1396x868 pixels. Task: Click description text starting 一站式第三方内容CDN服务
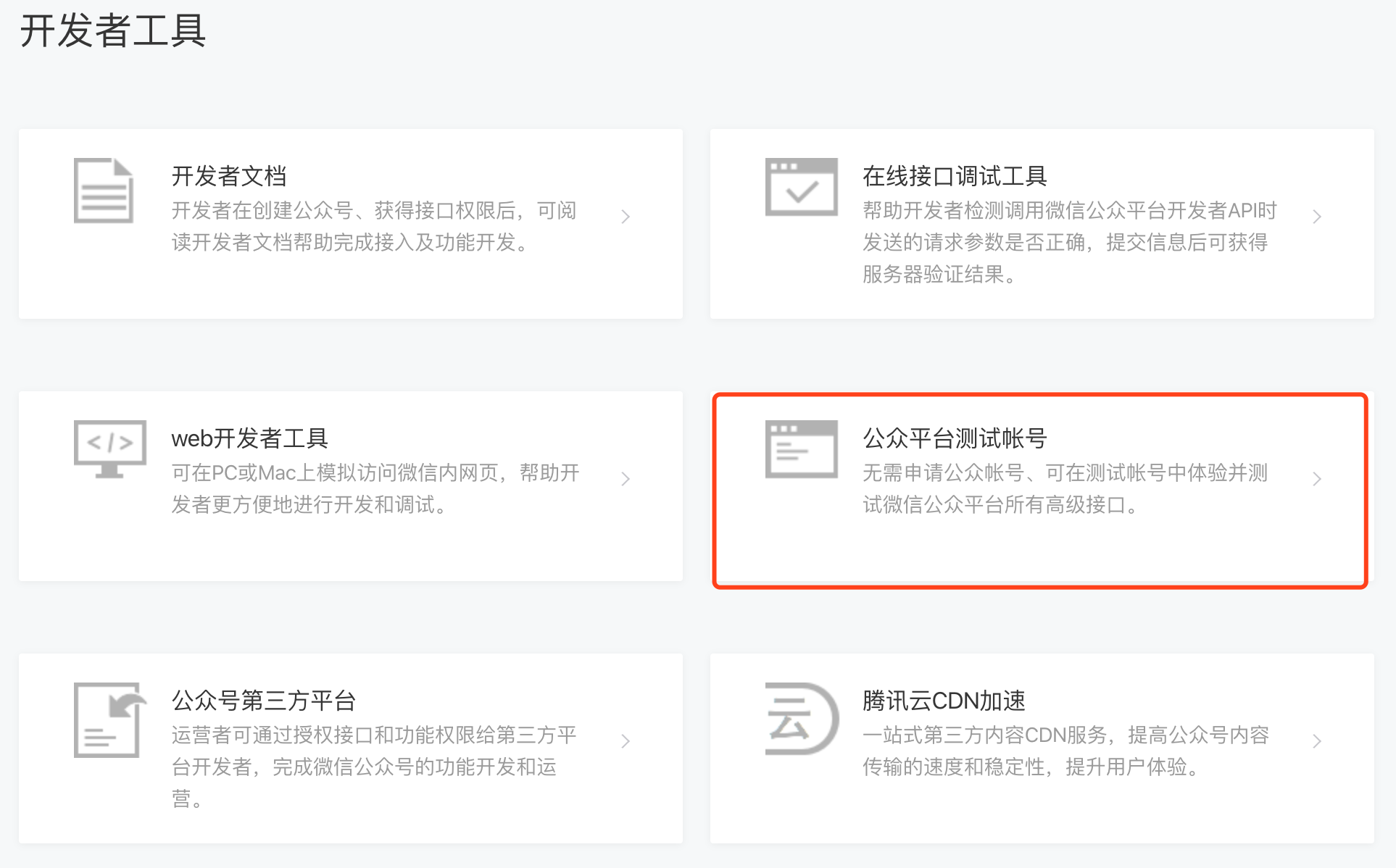1066,751
